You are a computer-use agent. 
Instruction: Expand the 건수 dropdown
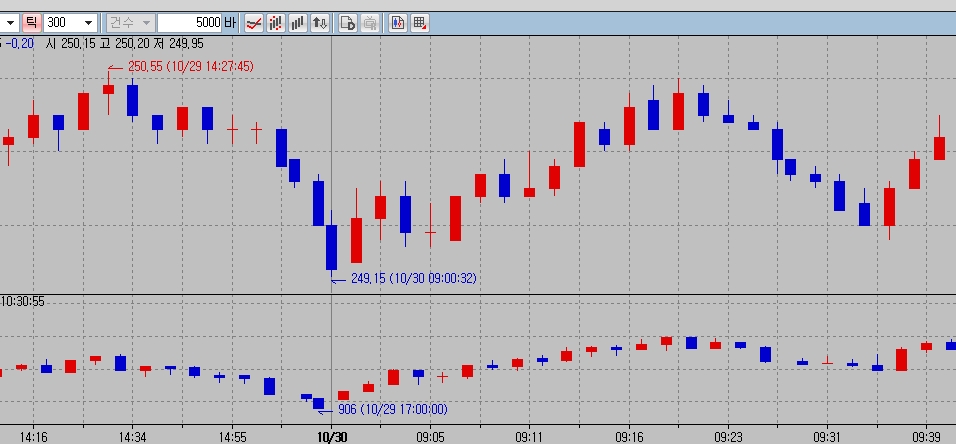tap(146, 22)
